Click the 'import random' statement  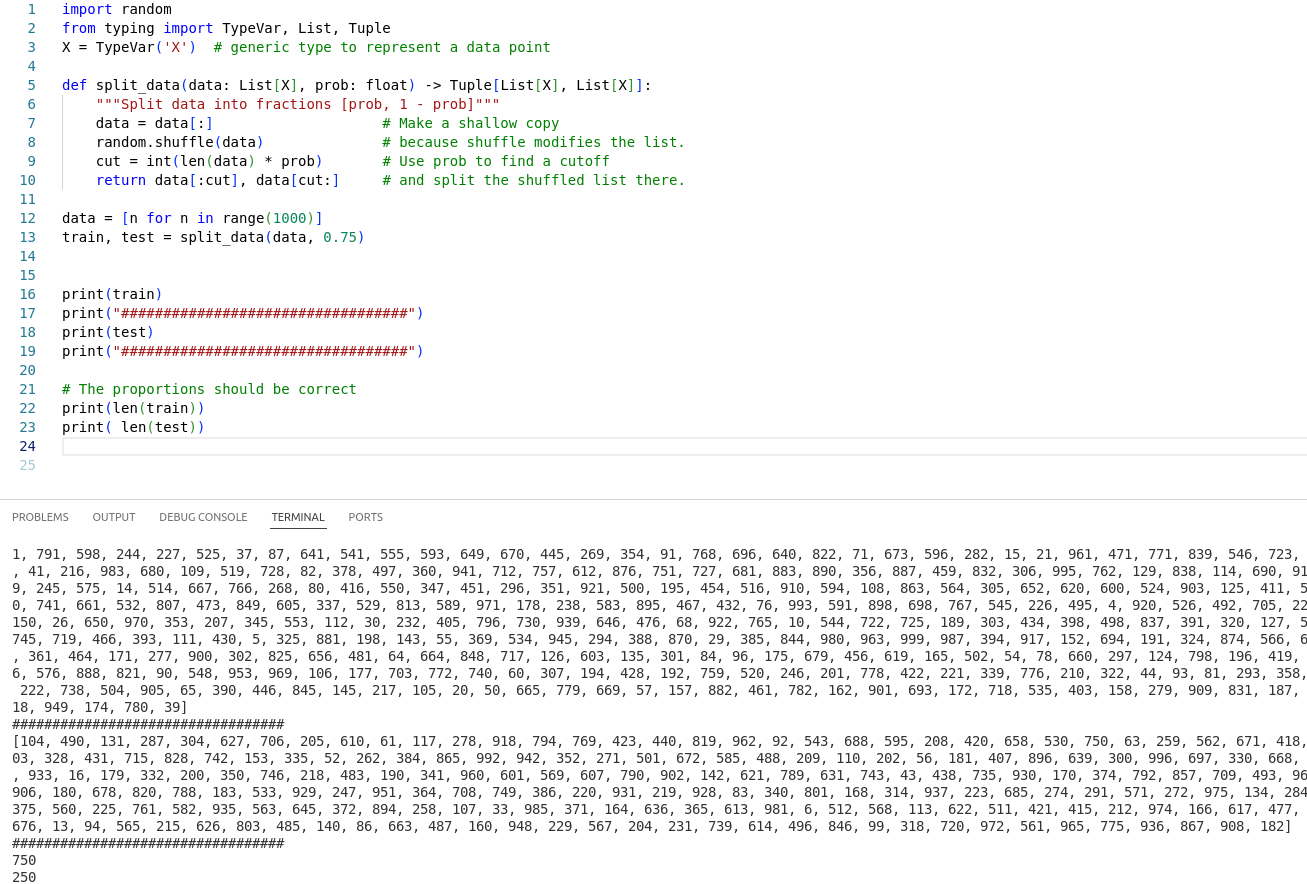pyautogui.click(x=116, y=9)
